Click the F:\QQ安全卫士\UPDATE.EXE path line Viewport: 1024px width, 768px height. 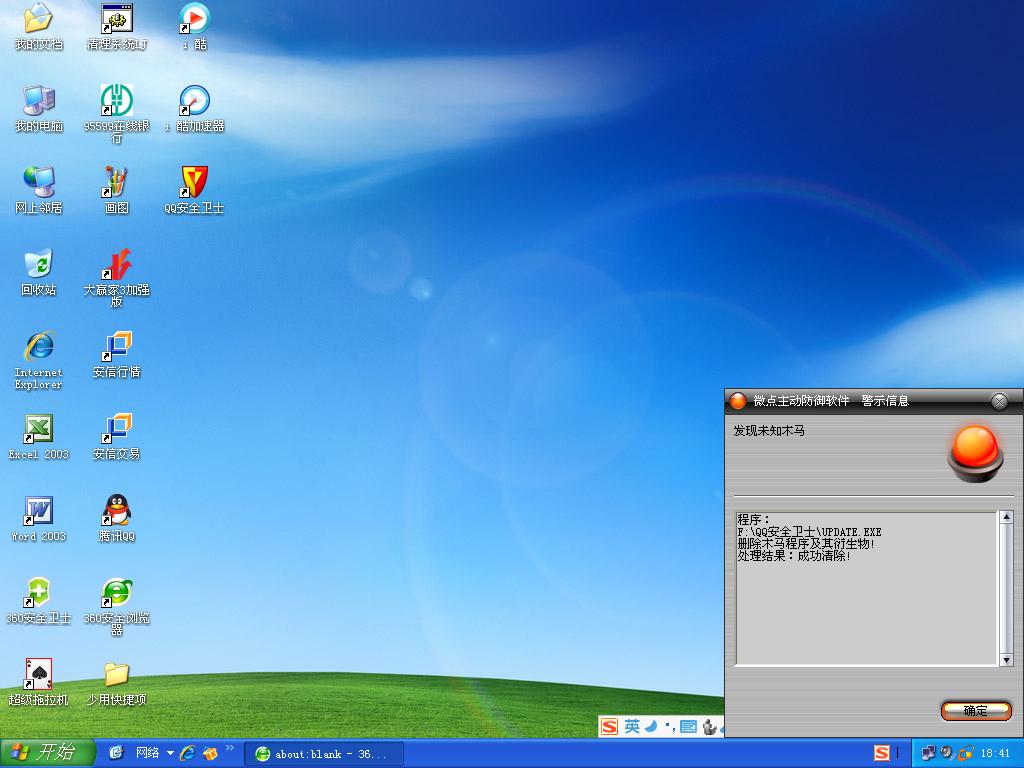[810, 532]
